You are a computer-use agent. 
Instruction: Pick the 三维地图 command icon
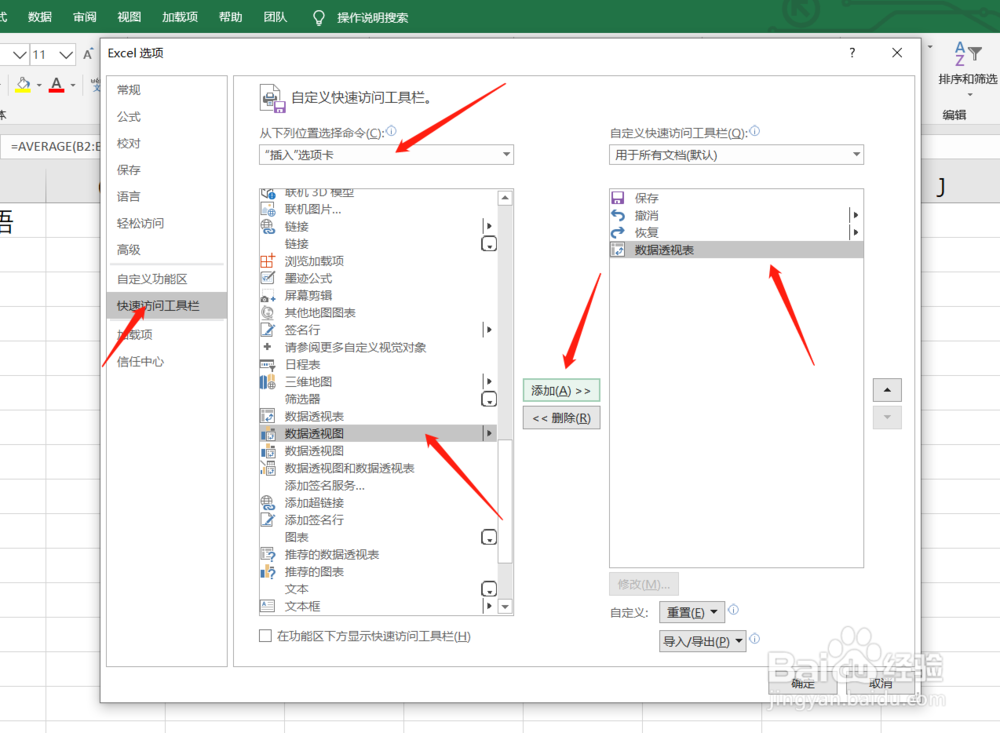pyautogui.click(x=268, y=381)
